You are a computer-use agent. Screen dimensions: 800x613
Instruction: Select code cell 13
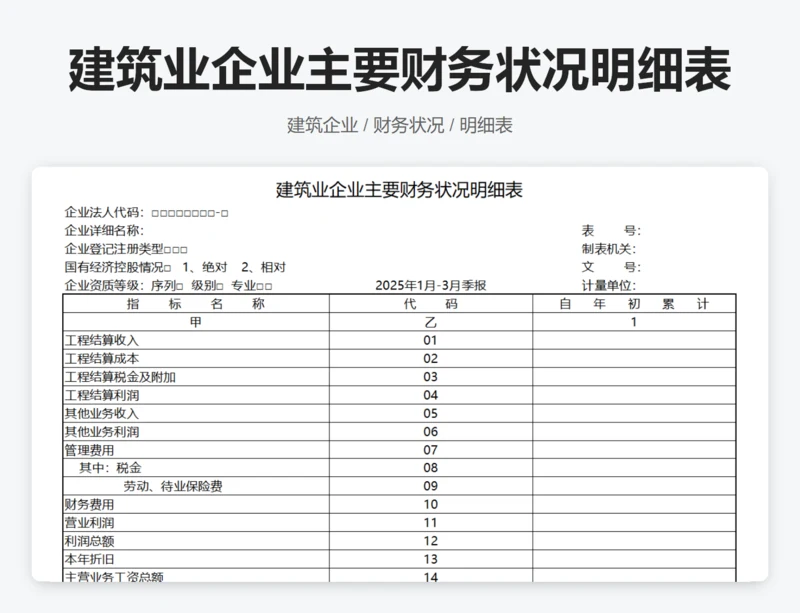point(431,559)
